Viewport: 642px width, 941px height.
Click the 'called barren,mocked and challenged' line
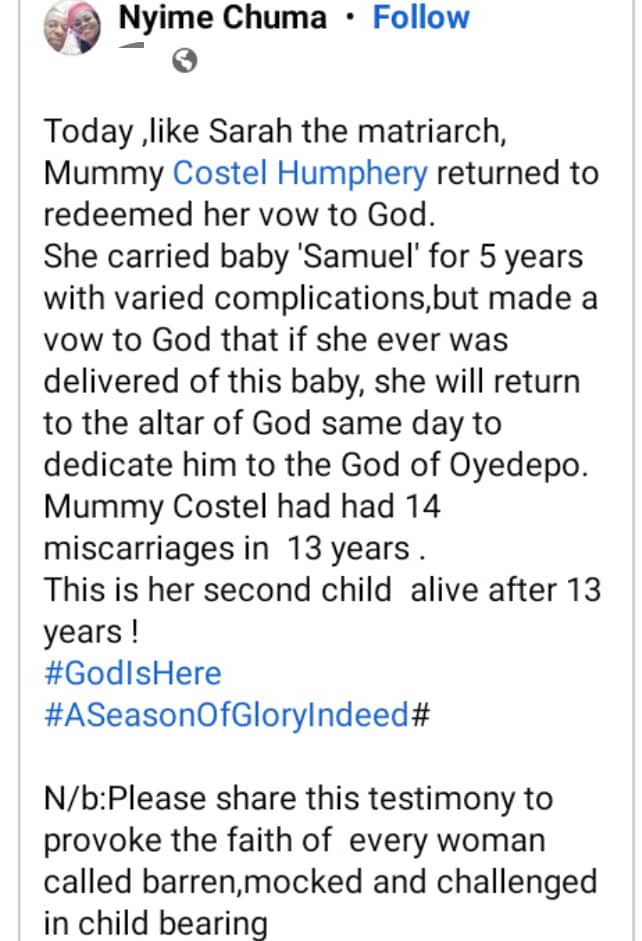[x=320, y=882]
